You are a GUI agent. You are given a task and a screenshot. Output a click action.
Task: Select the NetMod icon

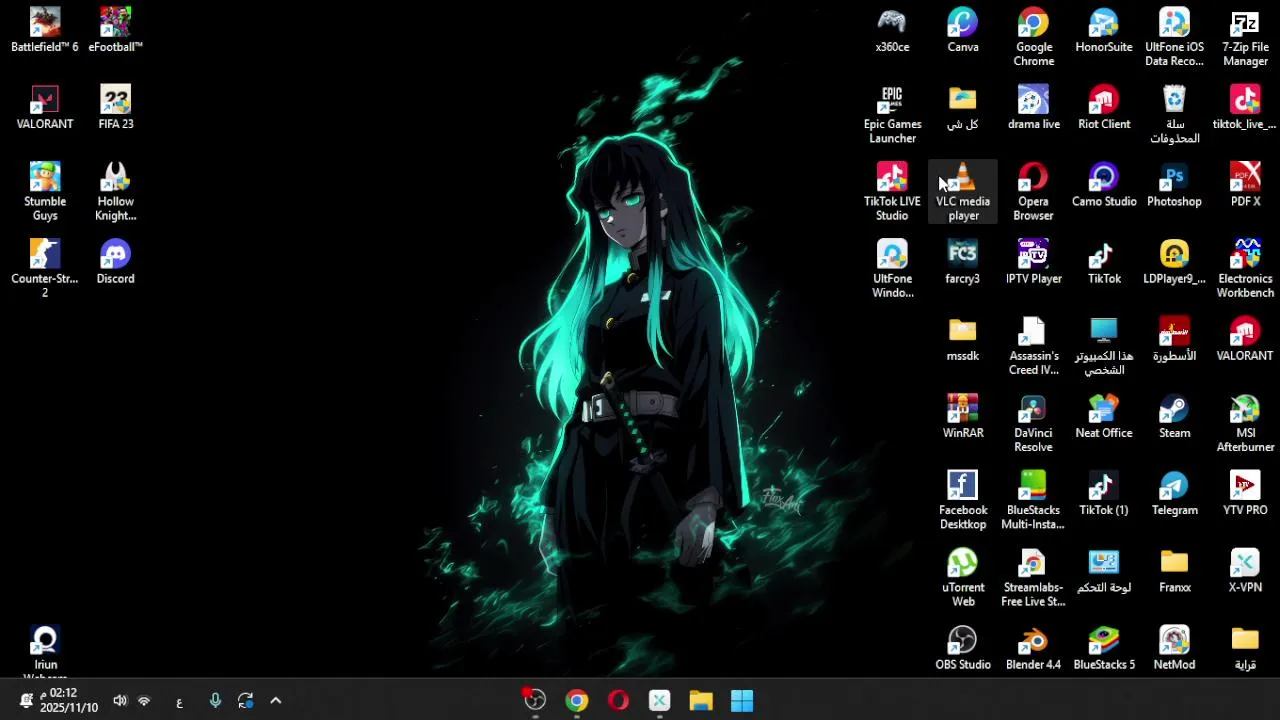[x=1175, y=646]
